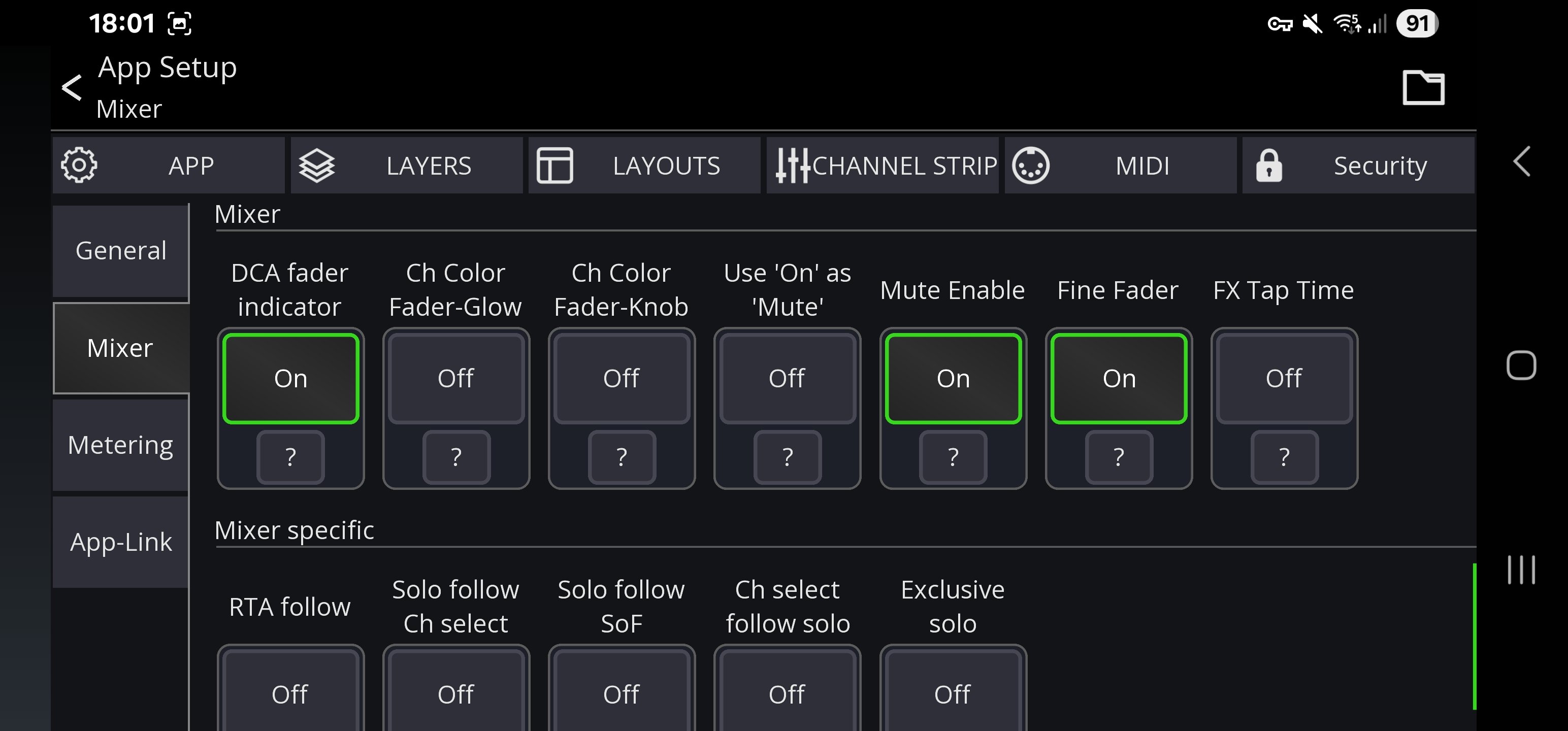Screen dimensions: 1568x731
Task: Turn off Fine Fader toggle
Action: click(1119, 378)
